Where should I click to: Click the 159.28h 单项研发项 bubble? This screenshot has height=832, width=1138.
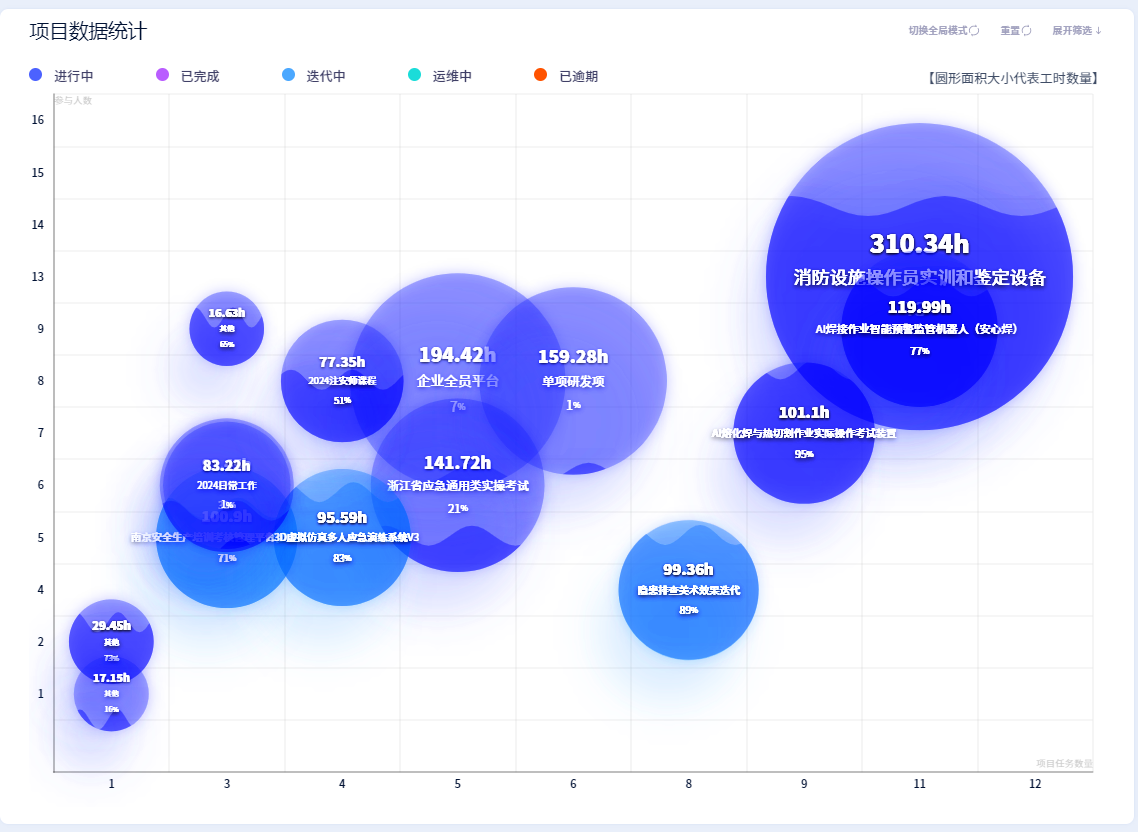(573, 381)
